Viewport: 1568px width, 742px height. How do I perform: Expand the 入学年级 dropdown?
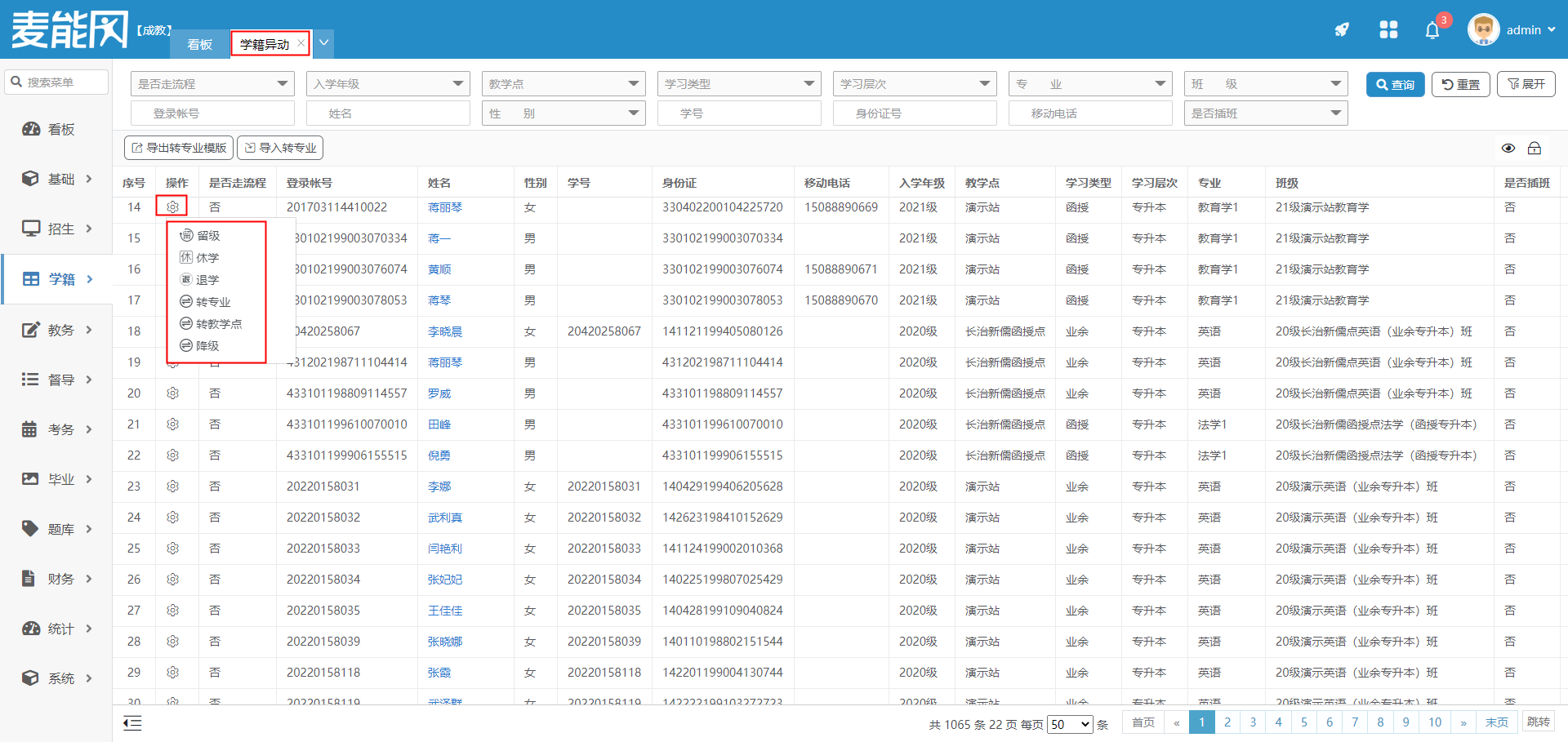click(388, 84)
